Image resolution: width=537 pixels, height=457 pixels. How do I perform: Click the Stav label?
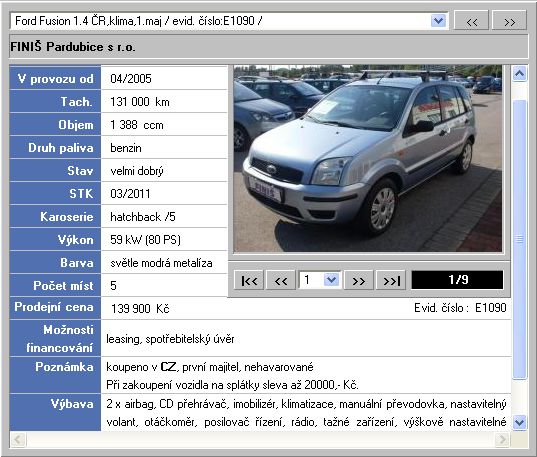coord(80,171)
